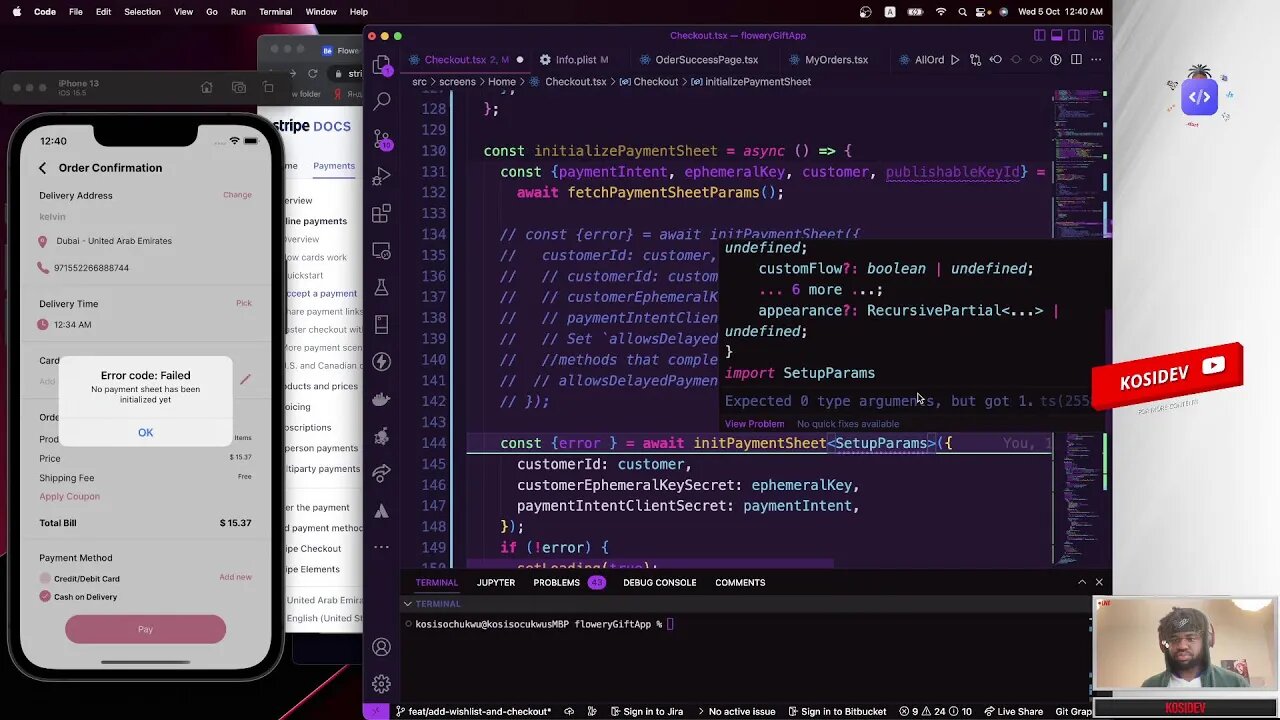Open the Info.plist editor tab

574,60
